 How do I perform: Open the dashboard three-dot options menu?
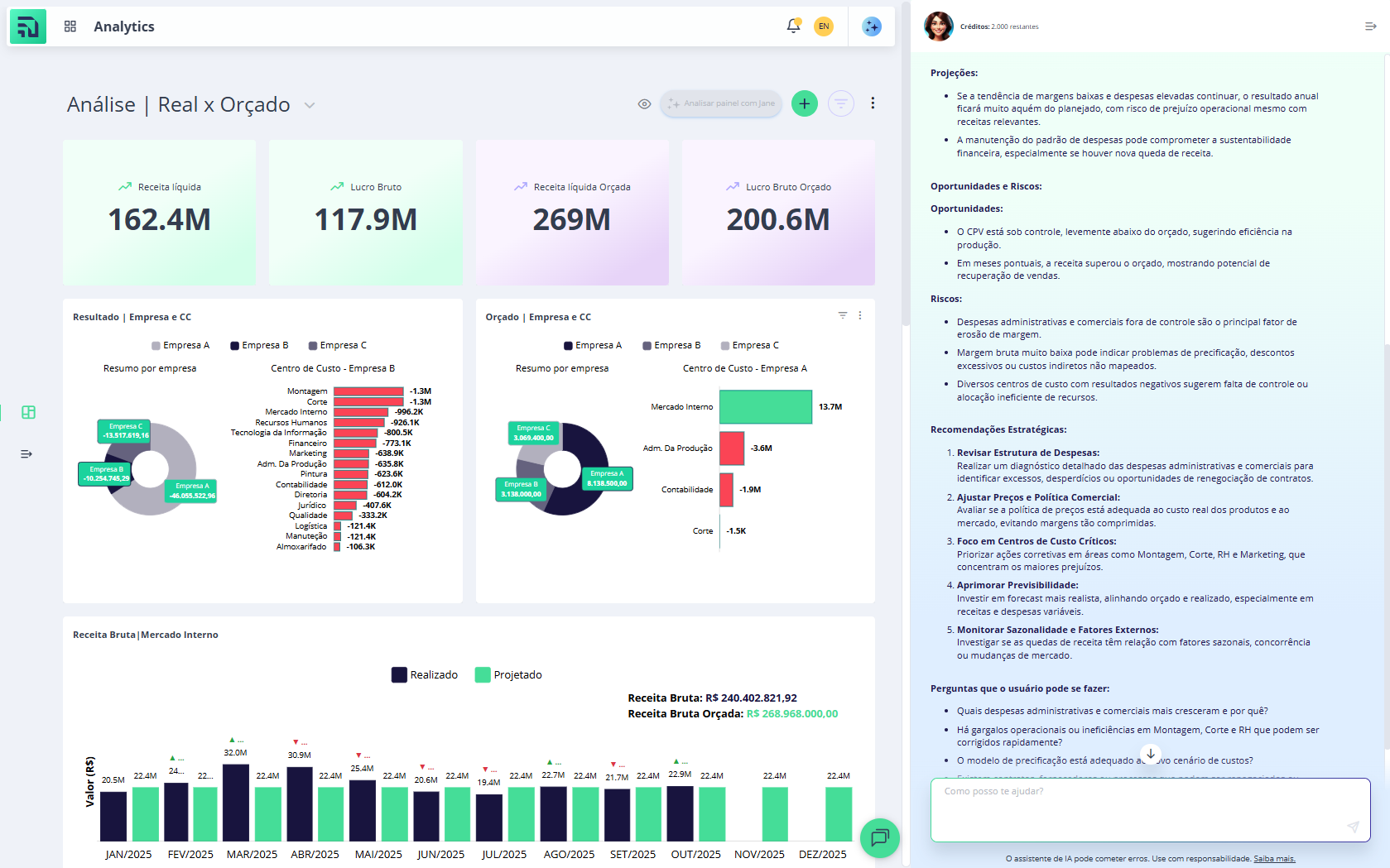point(873,103)
